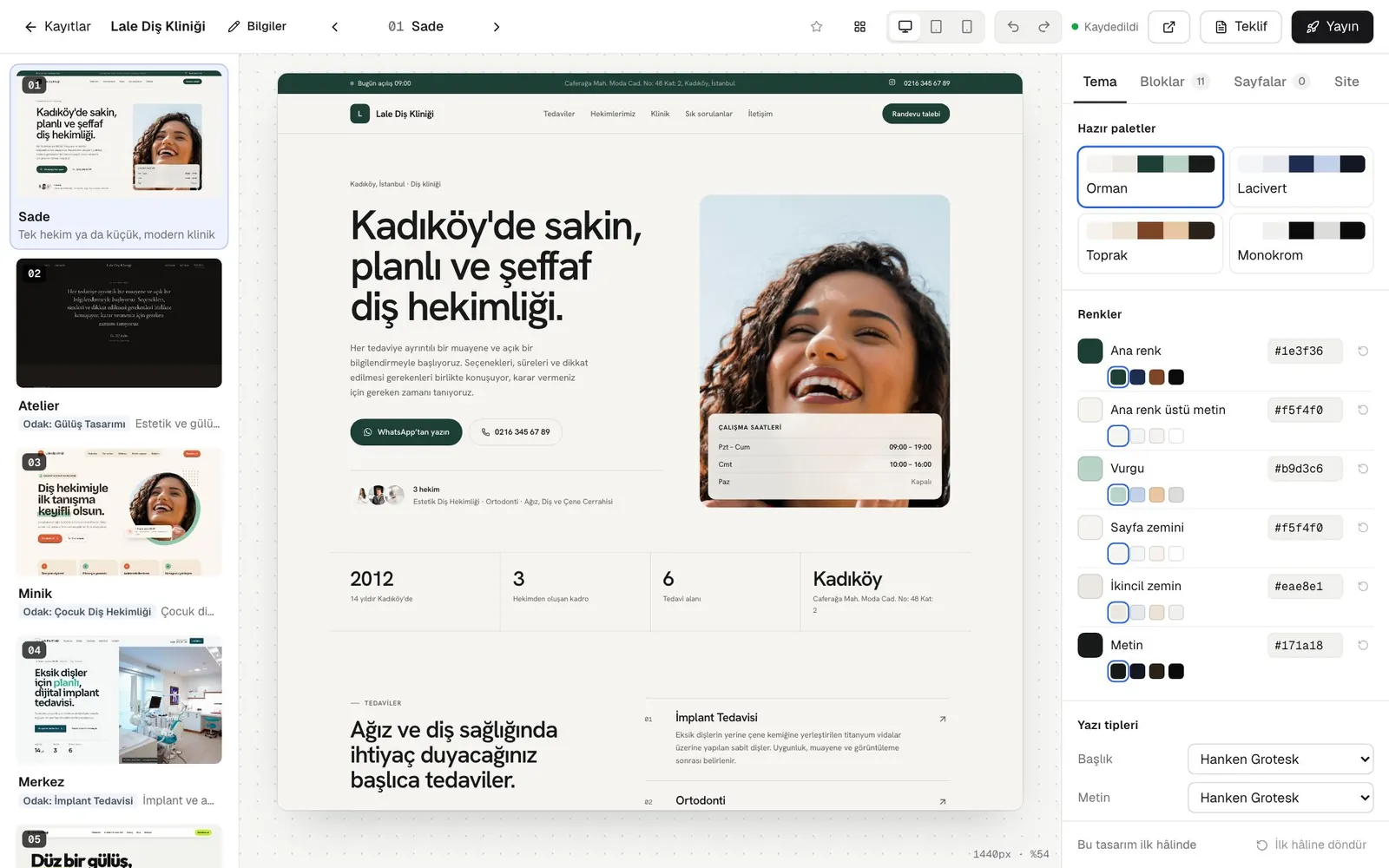Open the grid view of templates
Screen dimensions: 1389x868
[x=859, y=27]
